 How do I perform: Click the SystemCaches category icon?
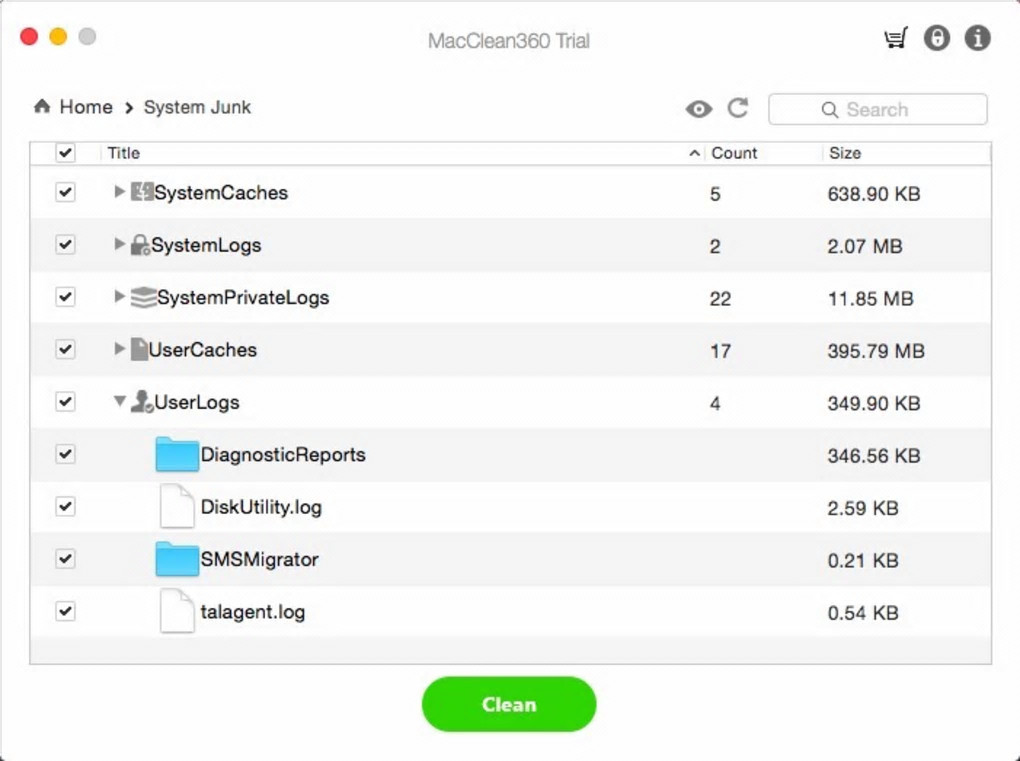point(142,192)
